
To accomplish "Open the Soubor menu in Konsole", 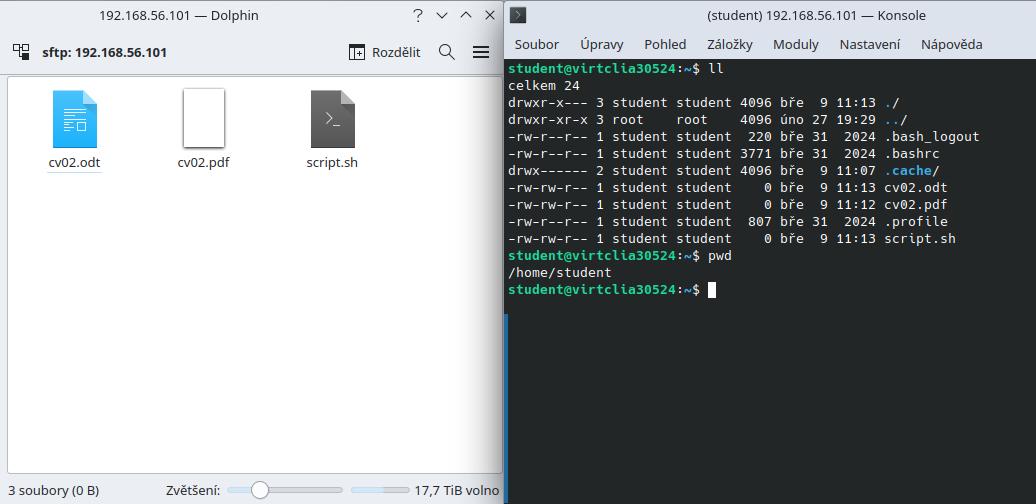I will (x=536, y=44).
